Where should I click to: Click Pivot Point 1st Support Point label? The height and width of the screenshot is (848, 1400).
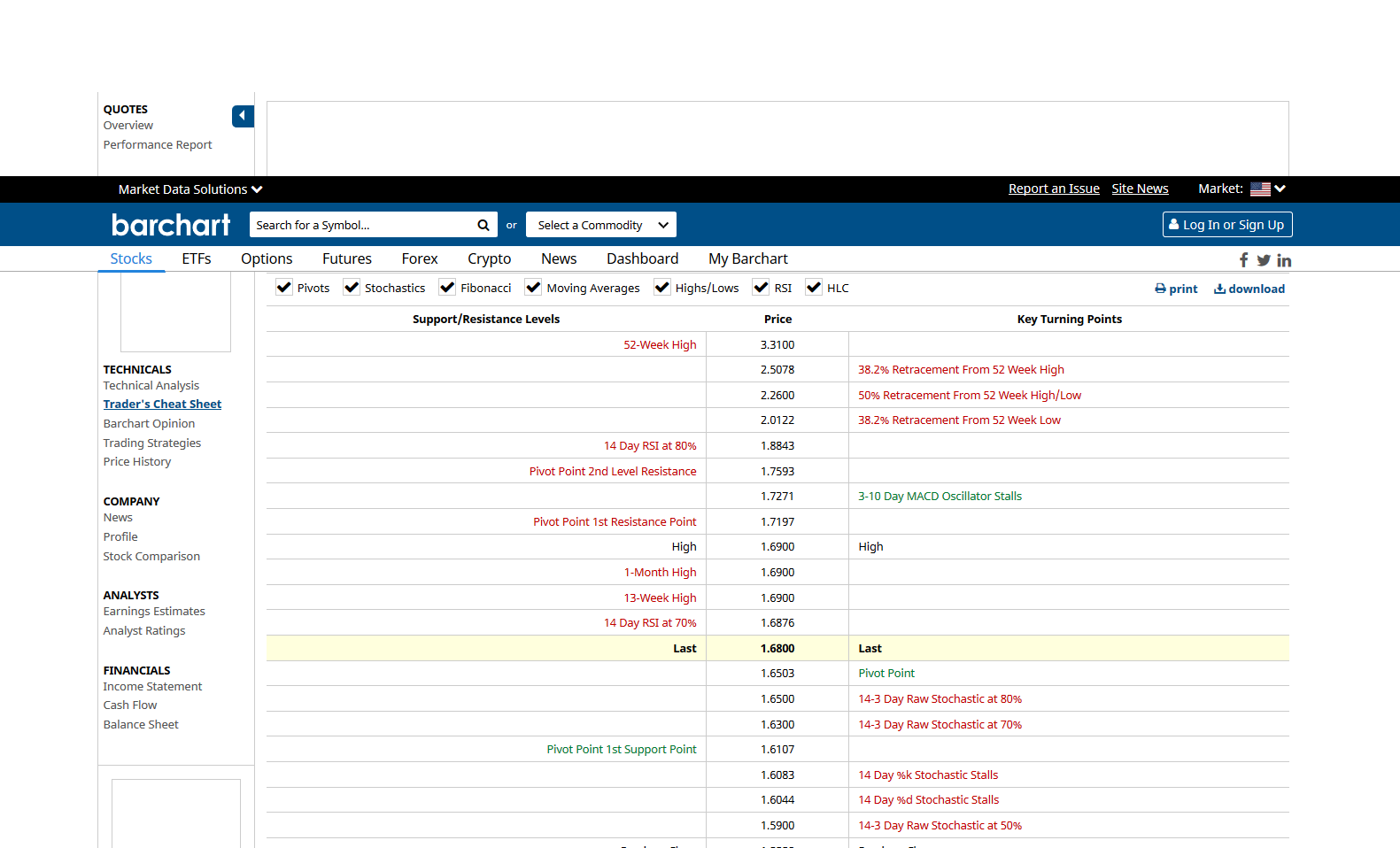coord(622,750)
